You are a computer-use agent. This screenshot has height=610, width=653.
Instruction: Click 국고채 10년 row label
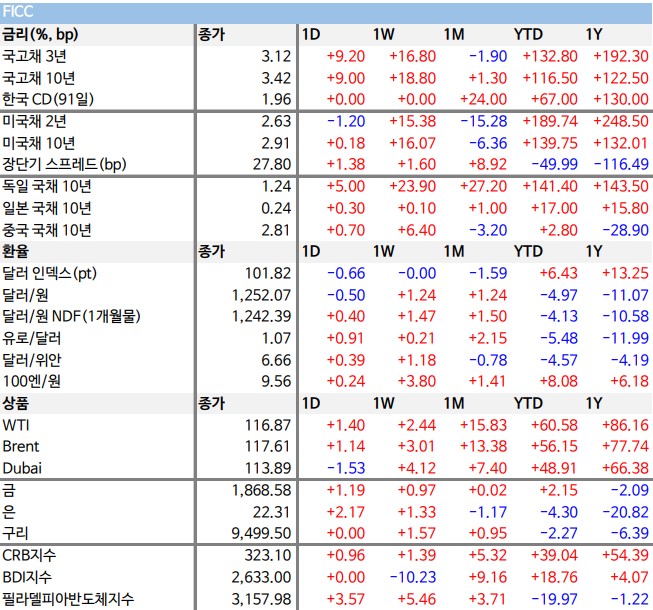tap(38, 78)
